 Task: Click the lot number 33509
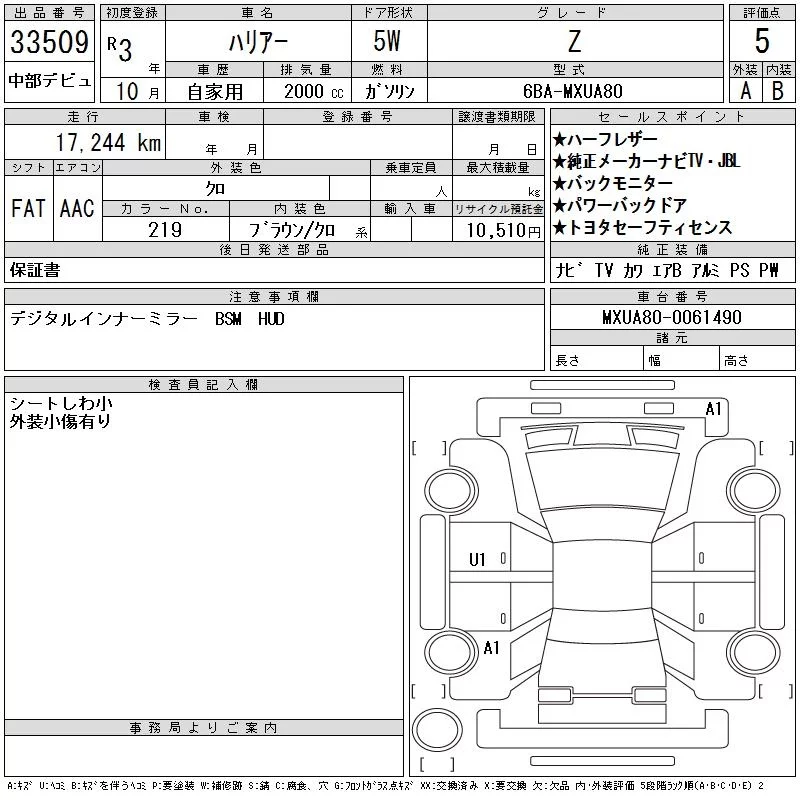(x=49, y=42)
